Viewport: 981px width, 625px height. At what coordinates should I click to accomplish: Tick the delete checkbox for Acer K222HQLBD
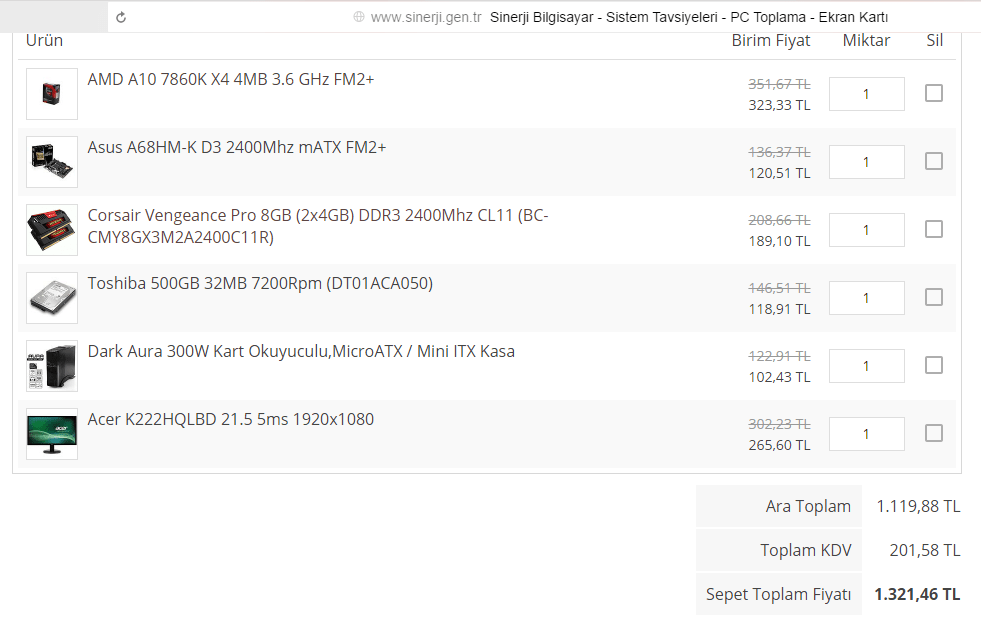point(933,433)
